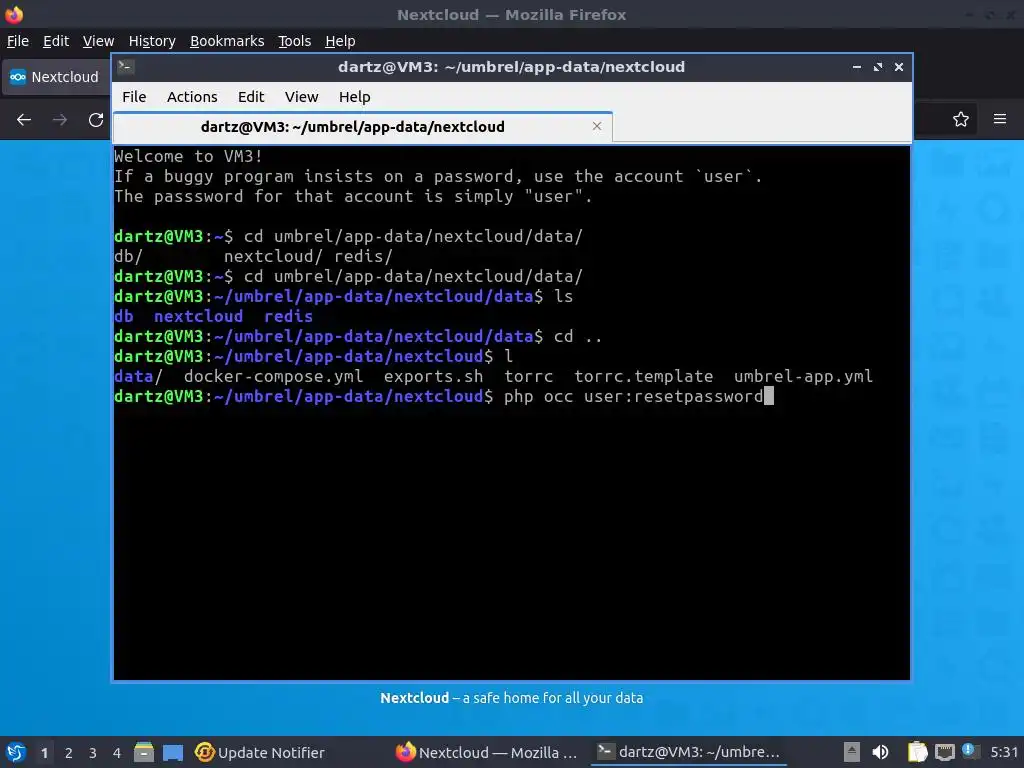Image resolution: width=1024 pixels, height=768 pixels.
Task: Open the Firefox hamburger application menu
Action: coord(999,119)
